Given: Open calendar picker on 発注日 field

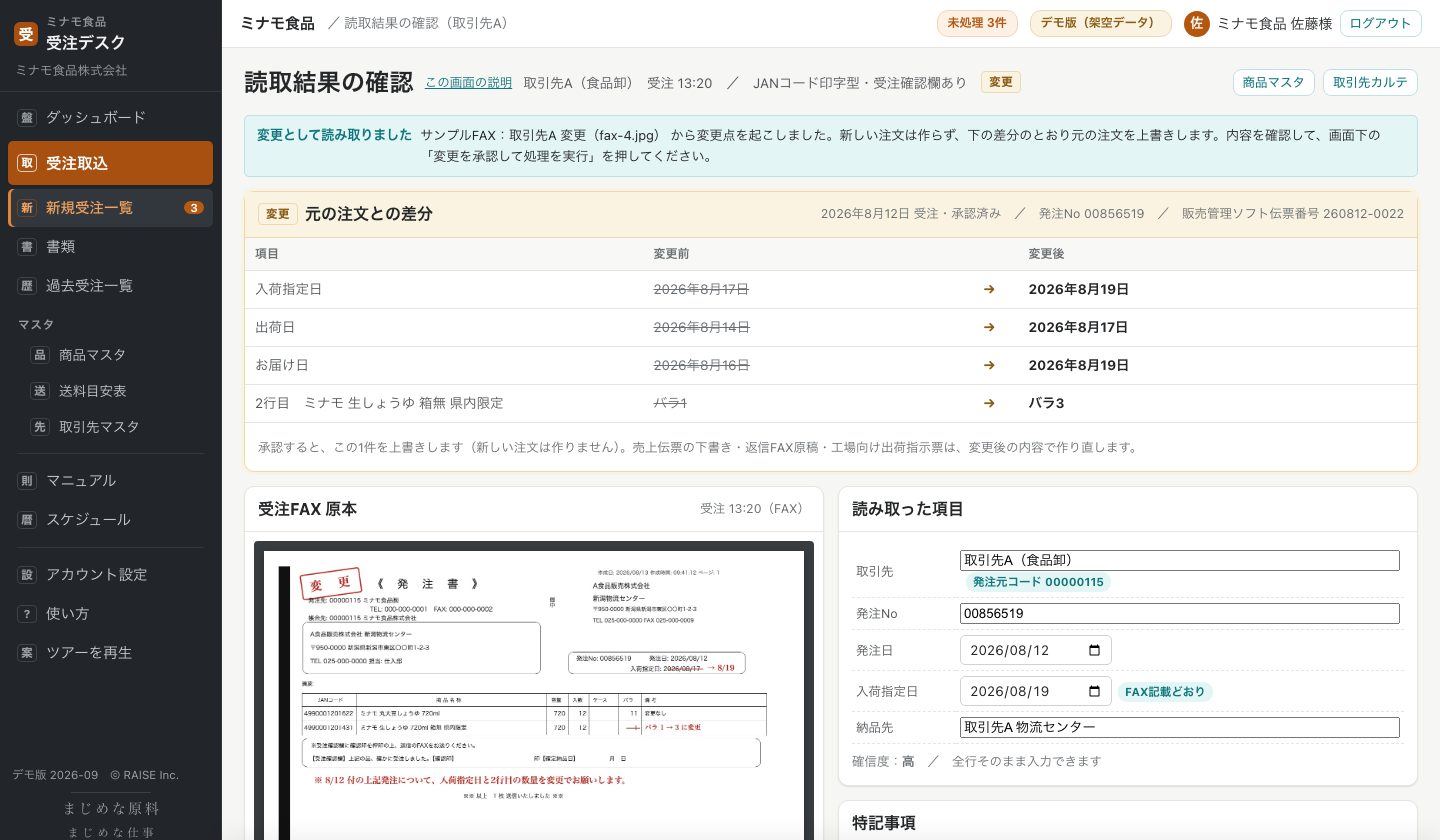Looking at the screenshot, I should pyautogui.click(x=1094, y=650).
